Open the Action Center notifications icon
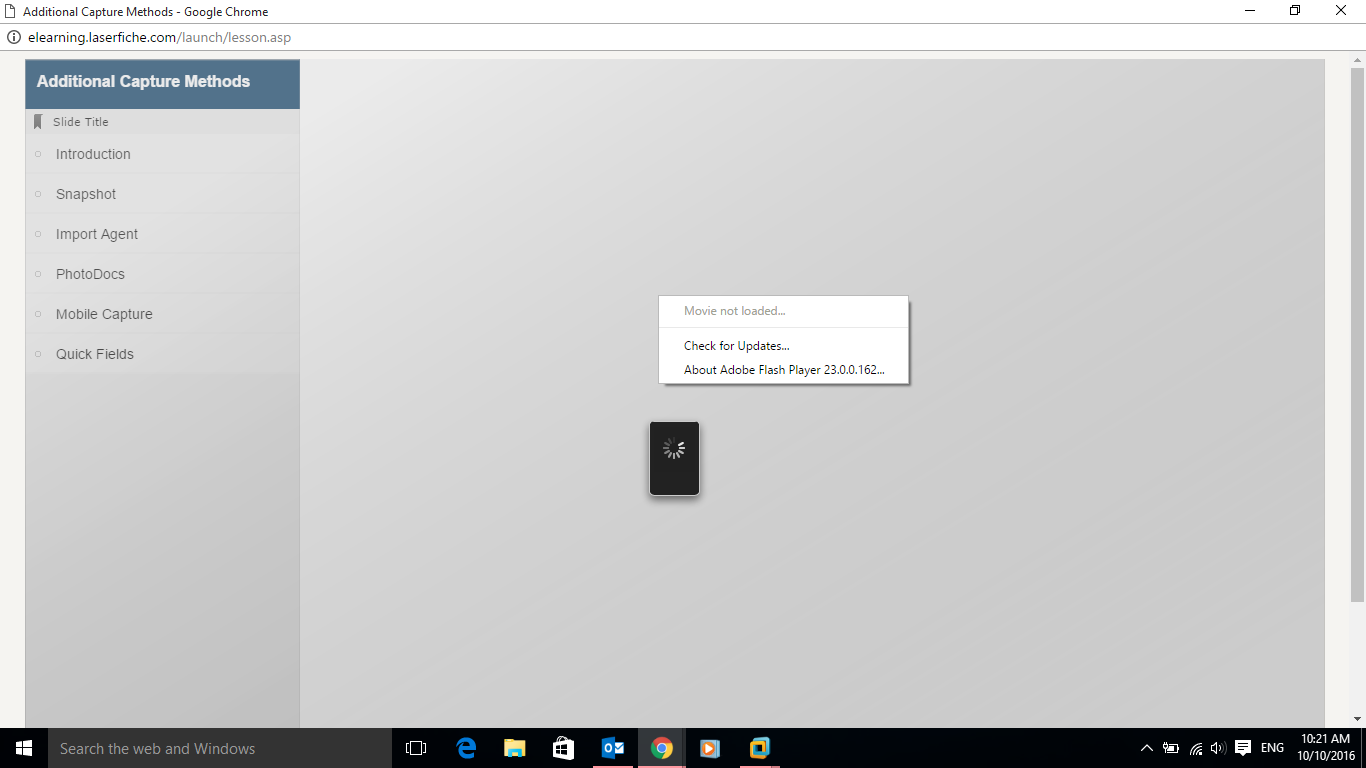Screen dimensions: 1366x768 (1243, 748)
